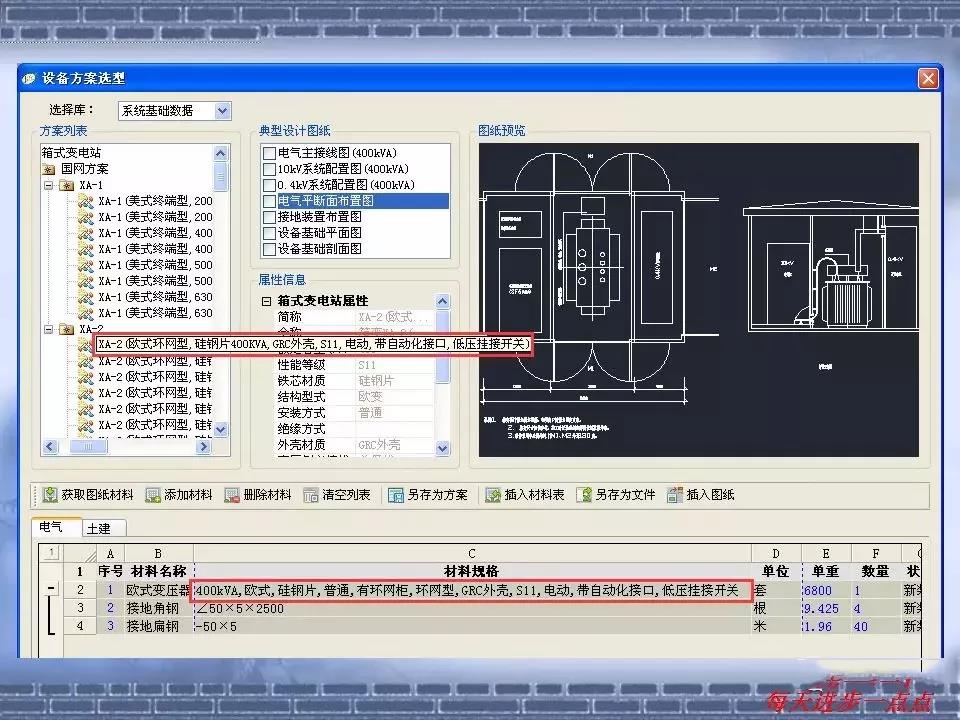Click the 另存为方案 icon
Viewport: 960px width, 720px height.
click(396, 495)
